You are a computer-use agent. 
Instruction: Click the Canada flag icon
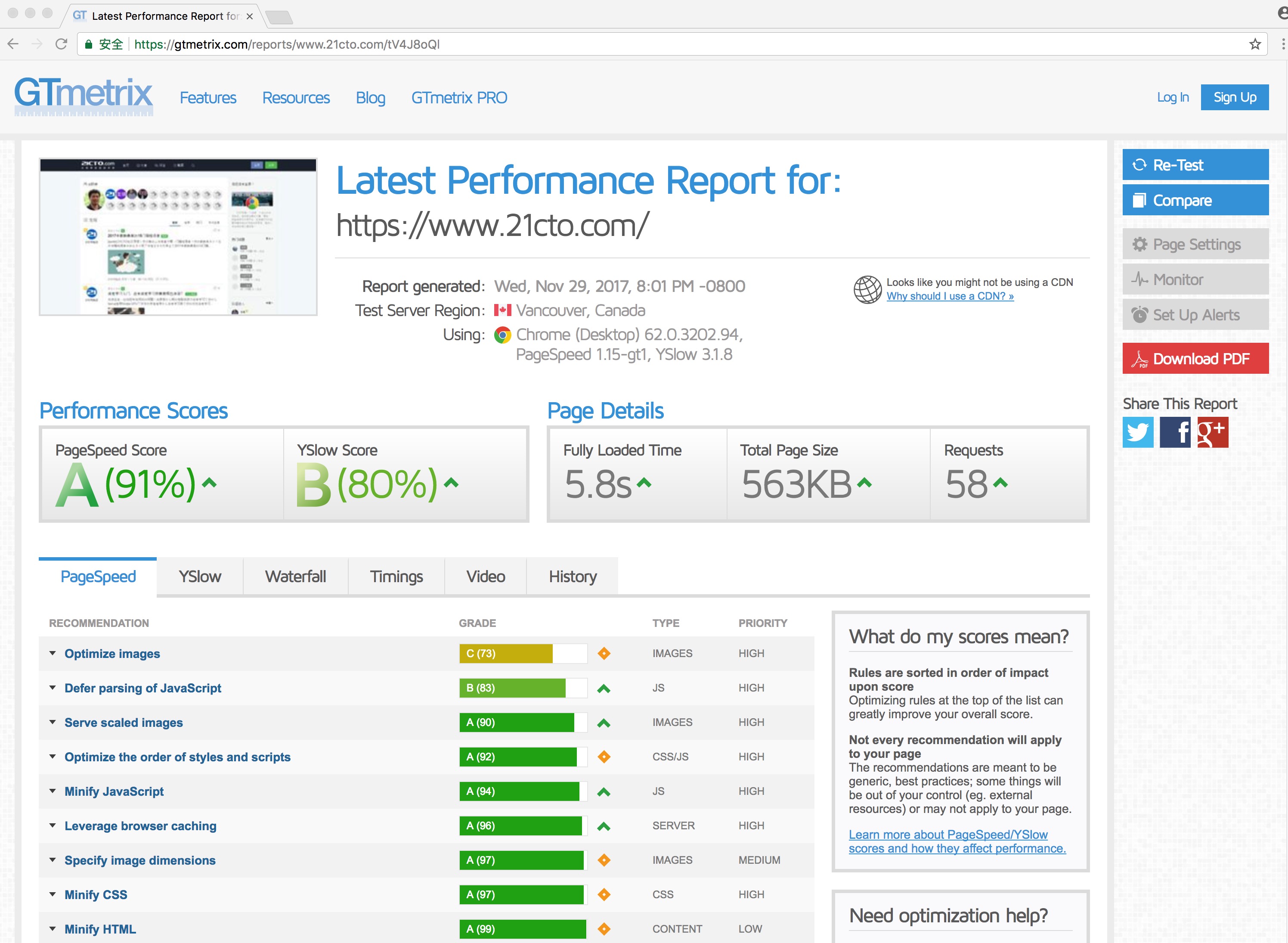[x=502, y=310]
